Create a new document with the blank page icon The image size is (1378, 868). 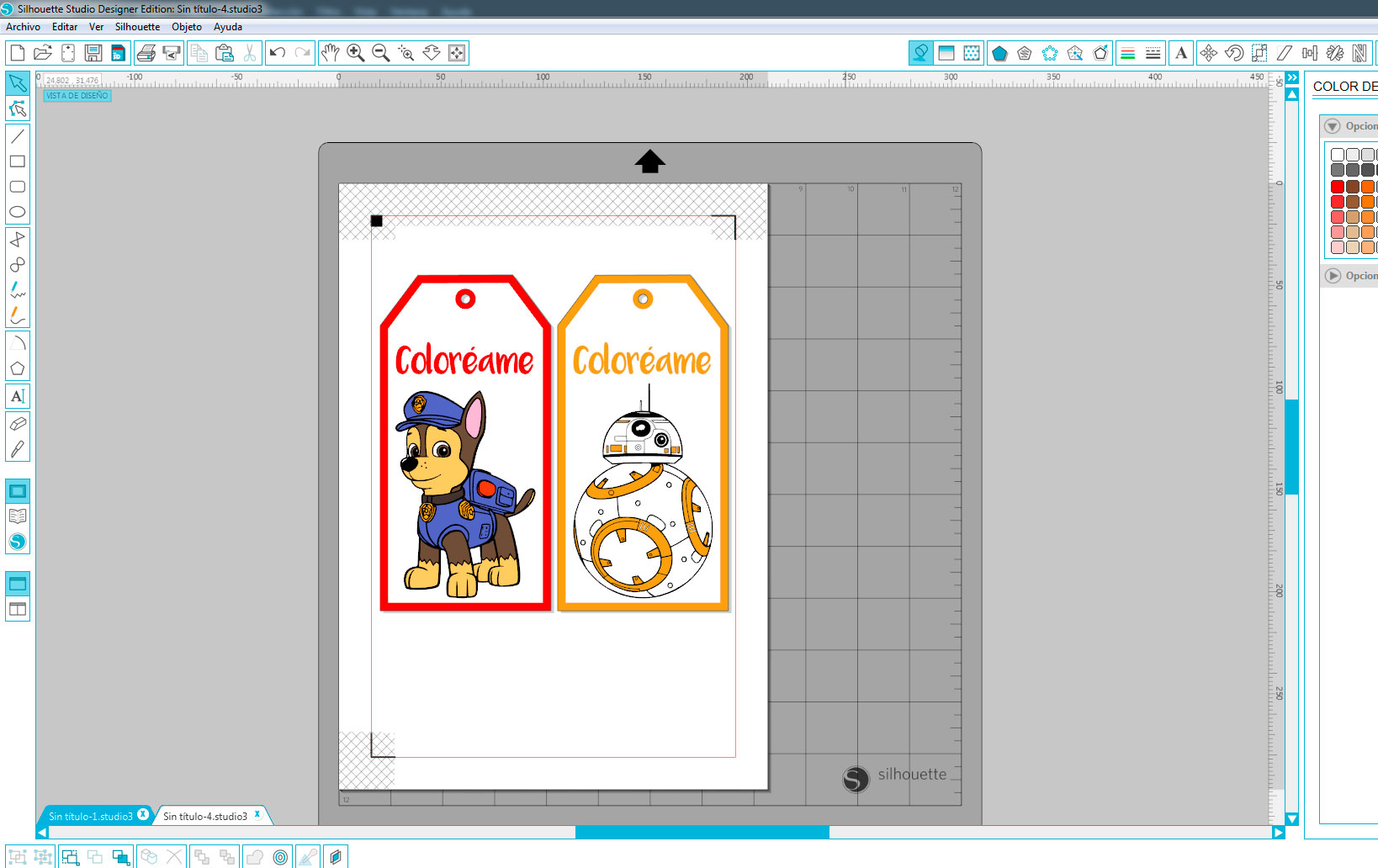coord(17,53)
